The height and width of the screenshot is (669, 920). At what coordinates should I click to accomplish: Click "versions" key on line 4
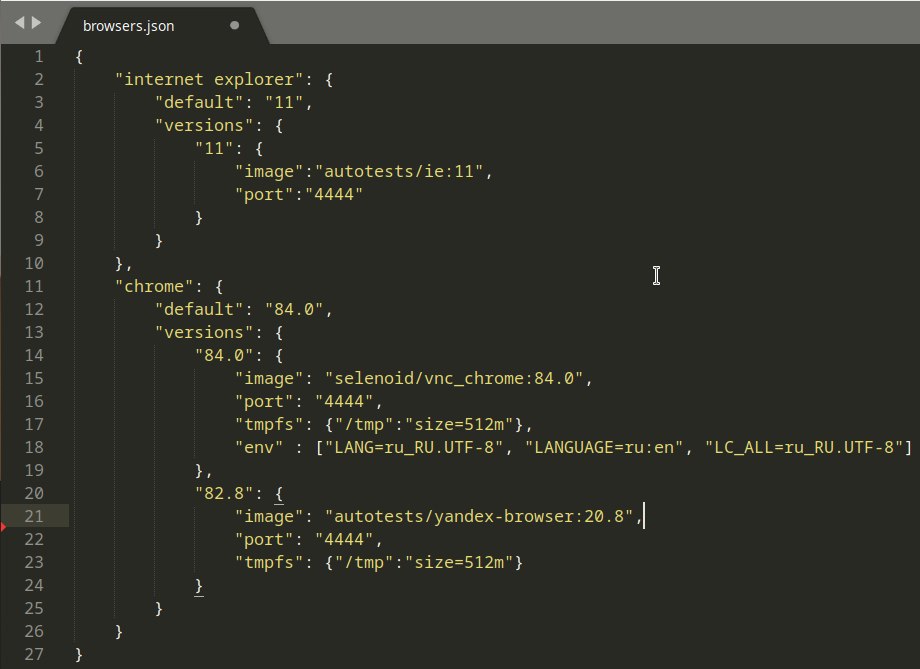(204, 126)
